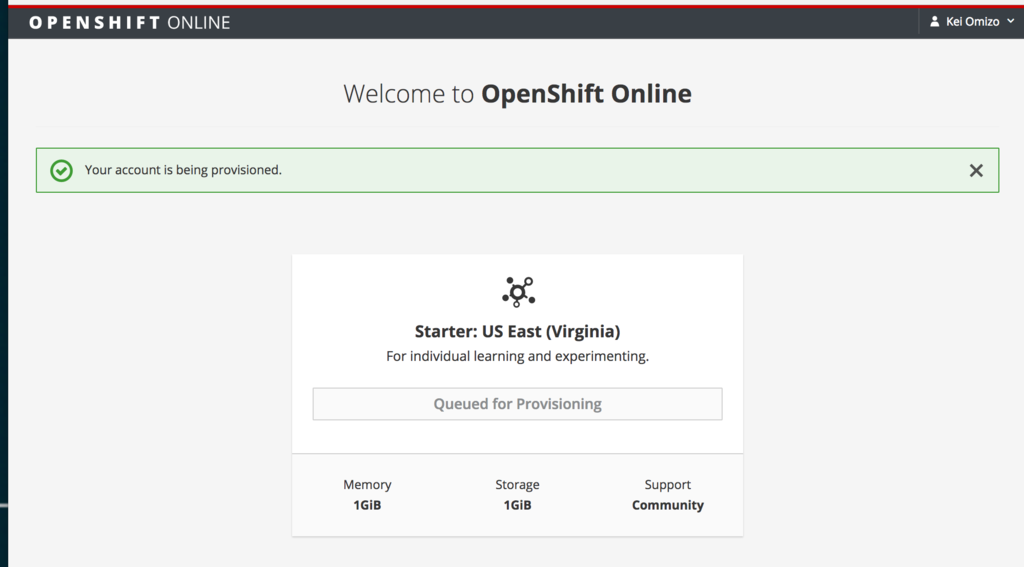Viewport: 1024px width, 567px height.
Task: Click the green checkmark success icon
Action: point(61,170)
